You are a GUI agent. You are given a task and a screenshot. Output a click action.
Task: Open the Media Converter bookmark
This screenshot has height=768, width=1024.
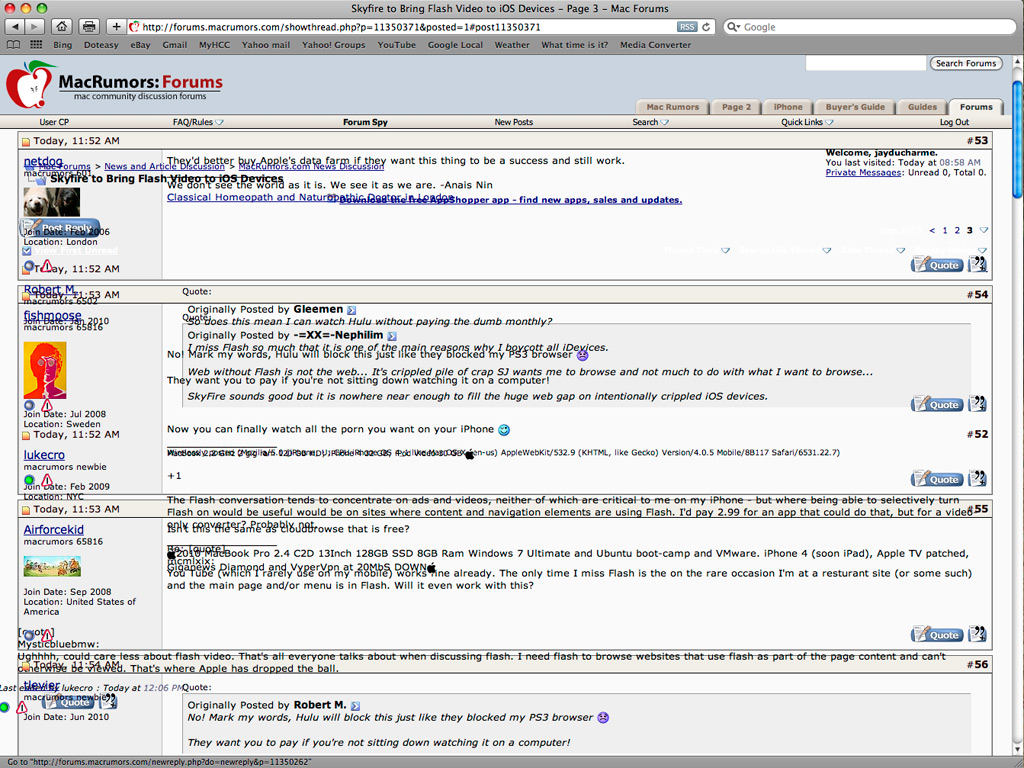pyautogui.click(x=655, y=45)
